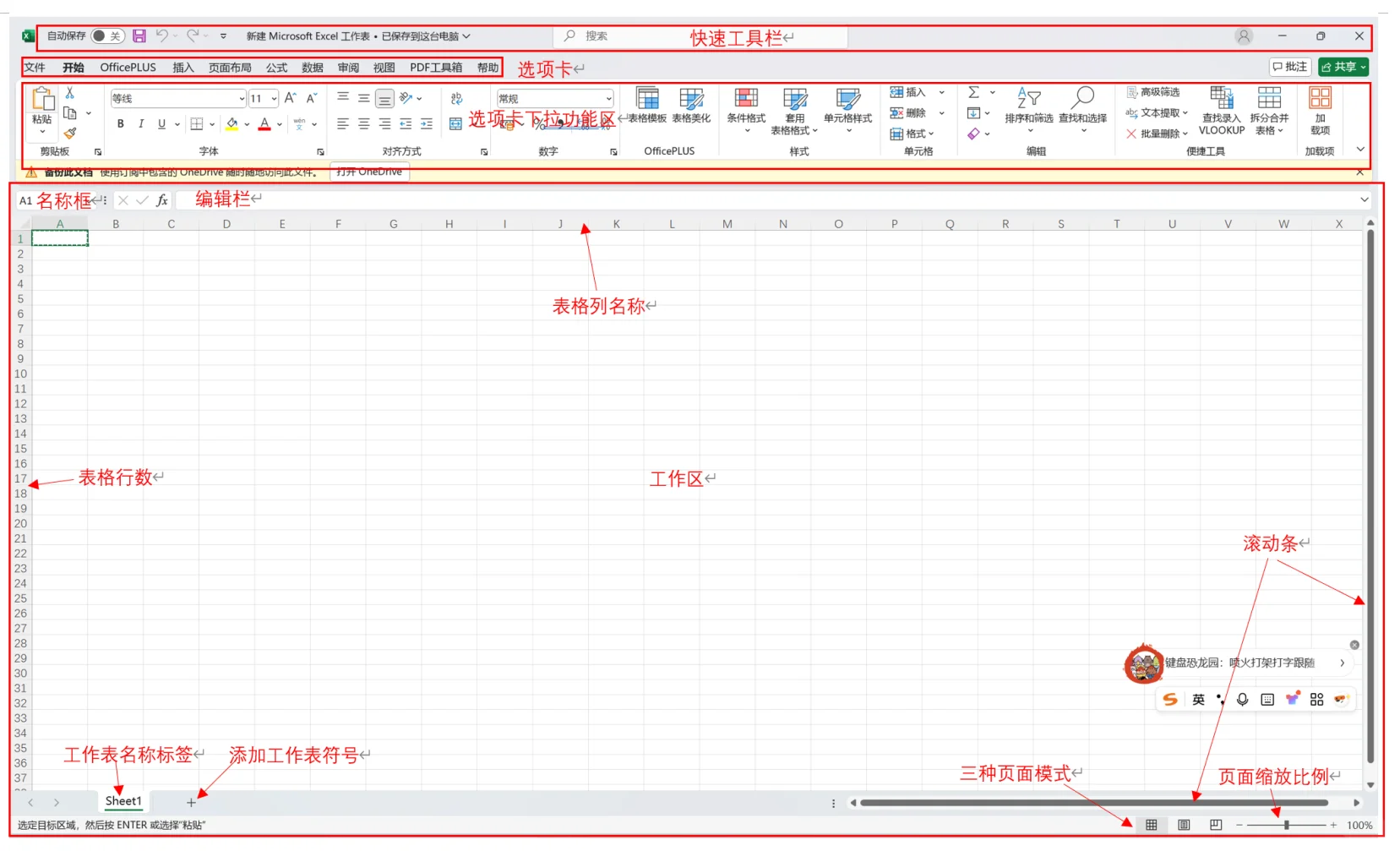
Task: Switch to the 视图 tab
Action: point(384,68)
